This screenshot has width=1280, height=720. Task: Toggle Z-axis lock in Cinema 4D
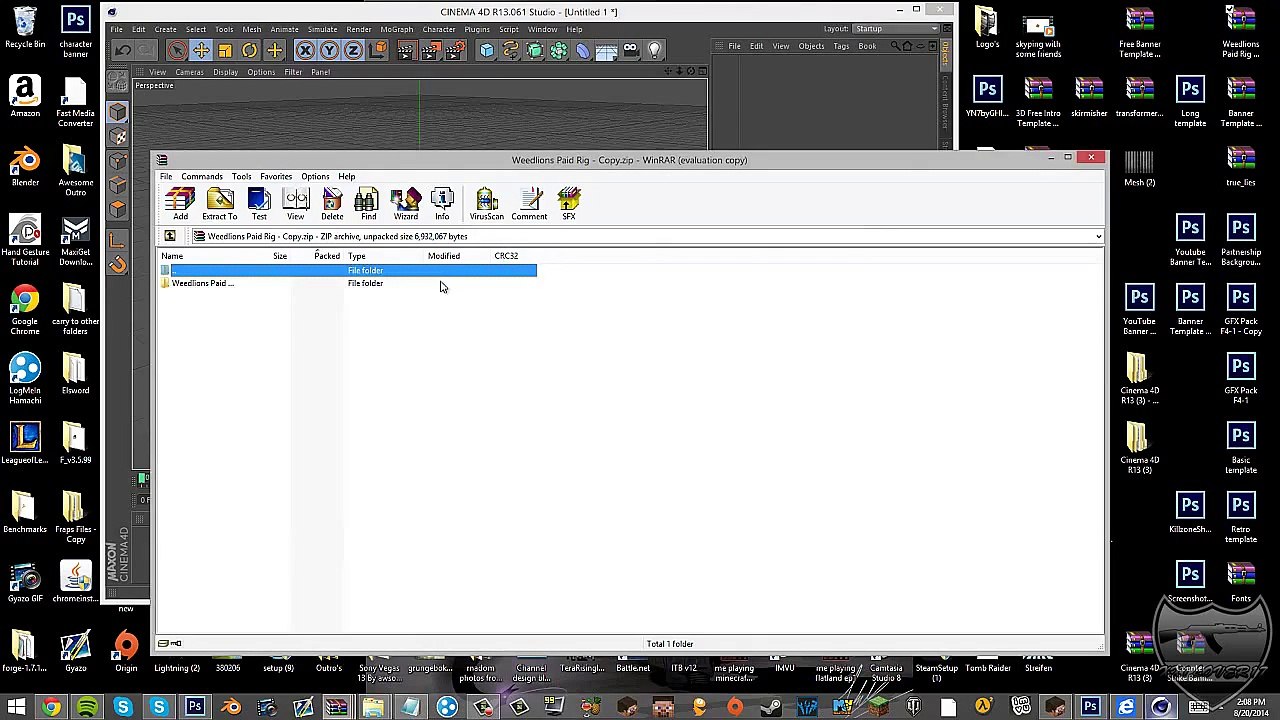(x=353, y=50)
